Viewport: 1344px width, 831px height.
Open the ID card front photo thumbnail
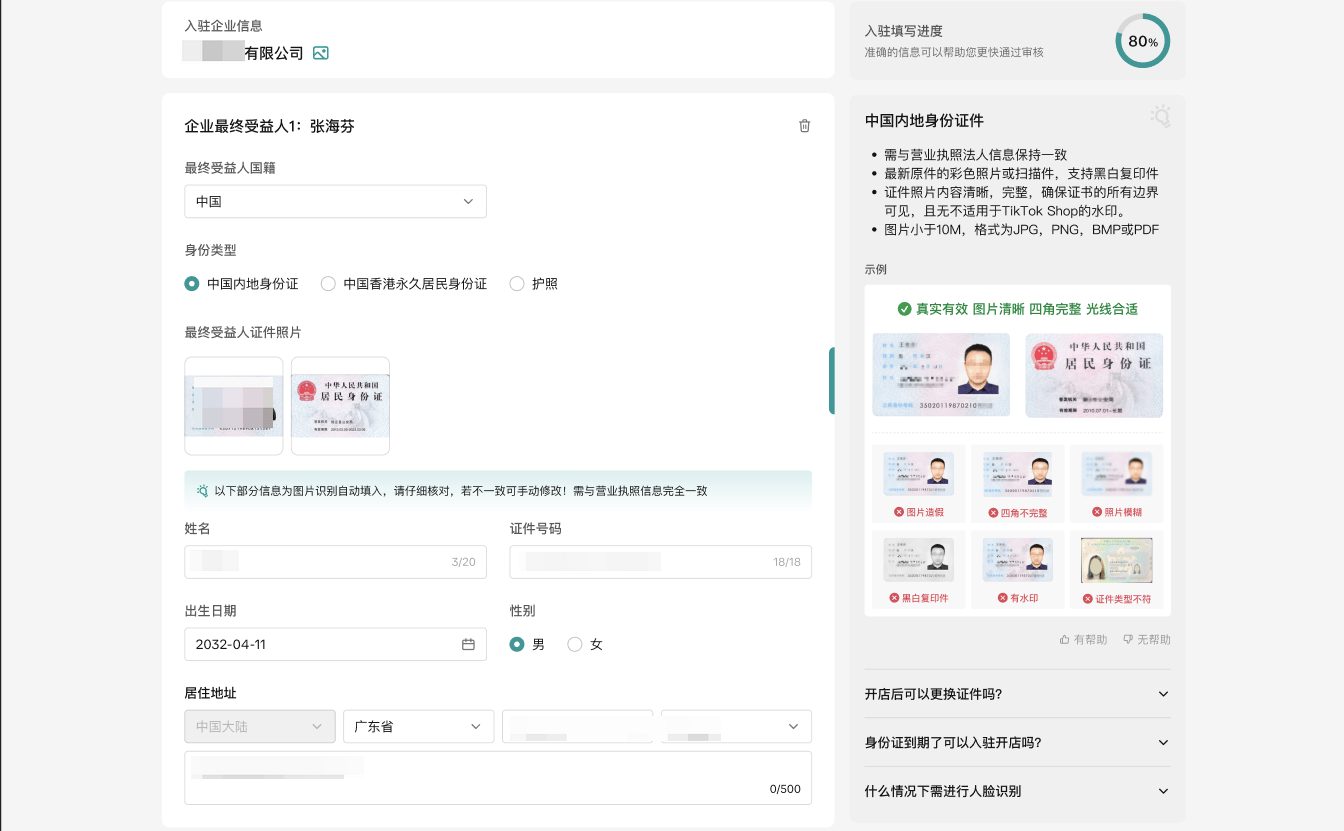[x=234, y=406]
